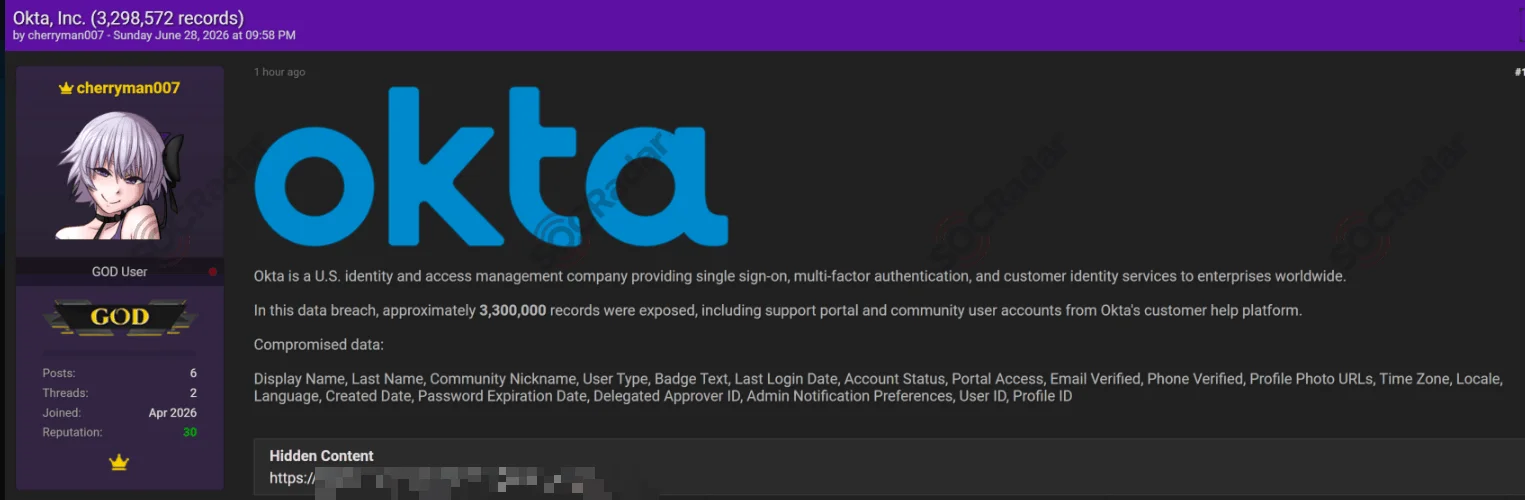Click the bold 3,300,000 figure in the post

pyautogui.click(x=513, y=311)
